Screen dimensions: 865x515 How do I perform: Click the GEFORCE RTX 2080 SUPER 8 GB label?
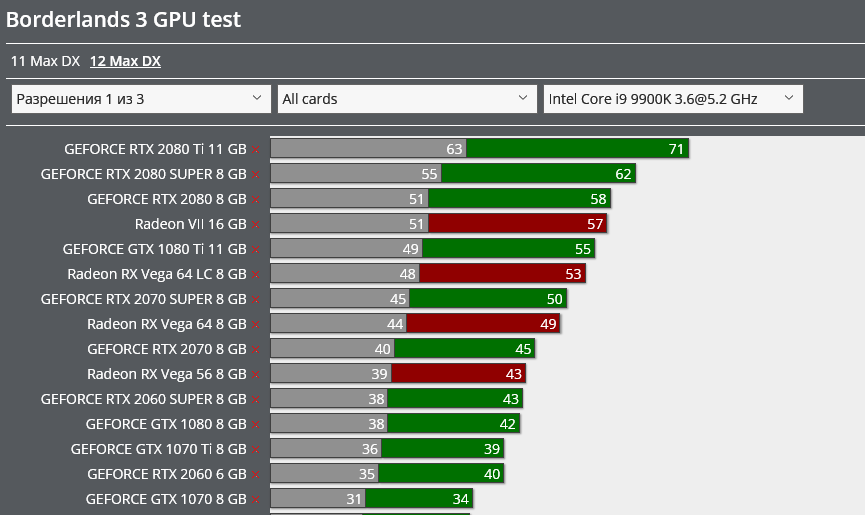[143, 174]
